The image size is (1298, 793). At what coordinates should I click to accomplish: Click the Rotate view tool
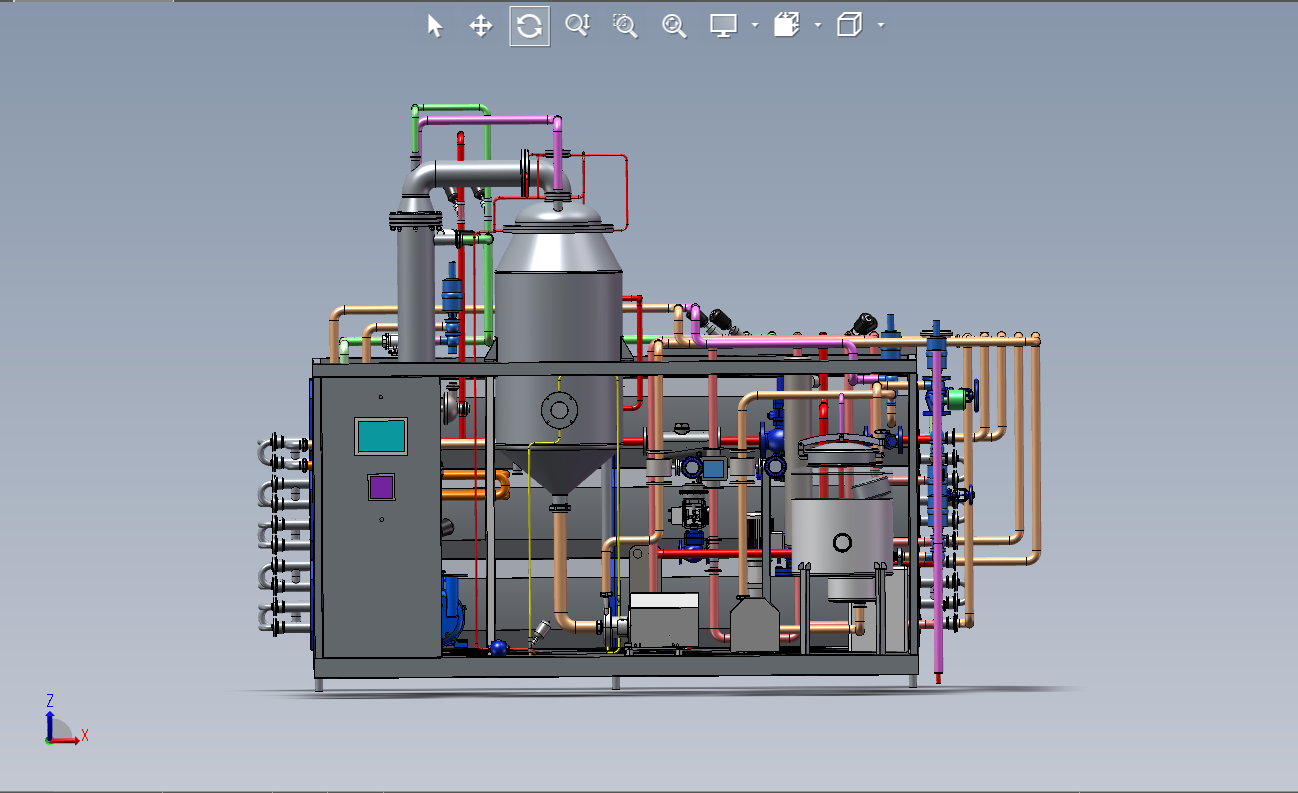(529, 26)
